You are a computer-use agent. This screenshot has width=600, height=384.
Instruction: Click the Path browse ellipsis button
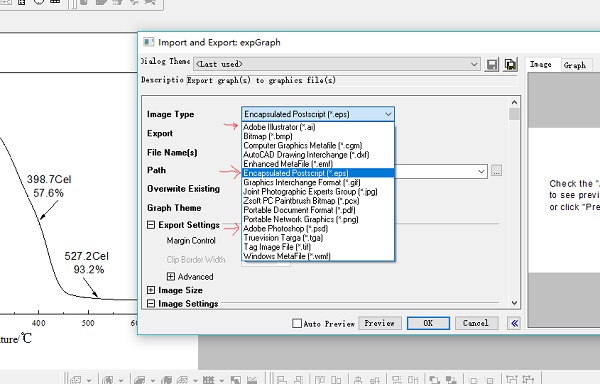496,171
